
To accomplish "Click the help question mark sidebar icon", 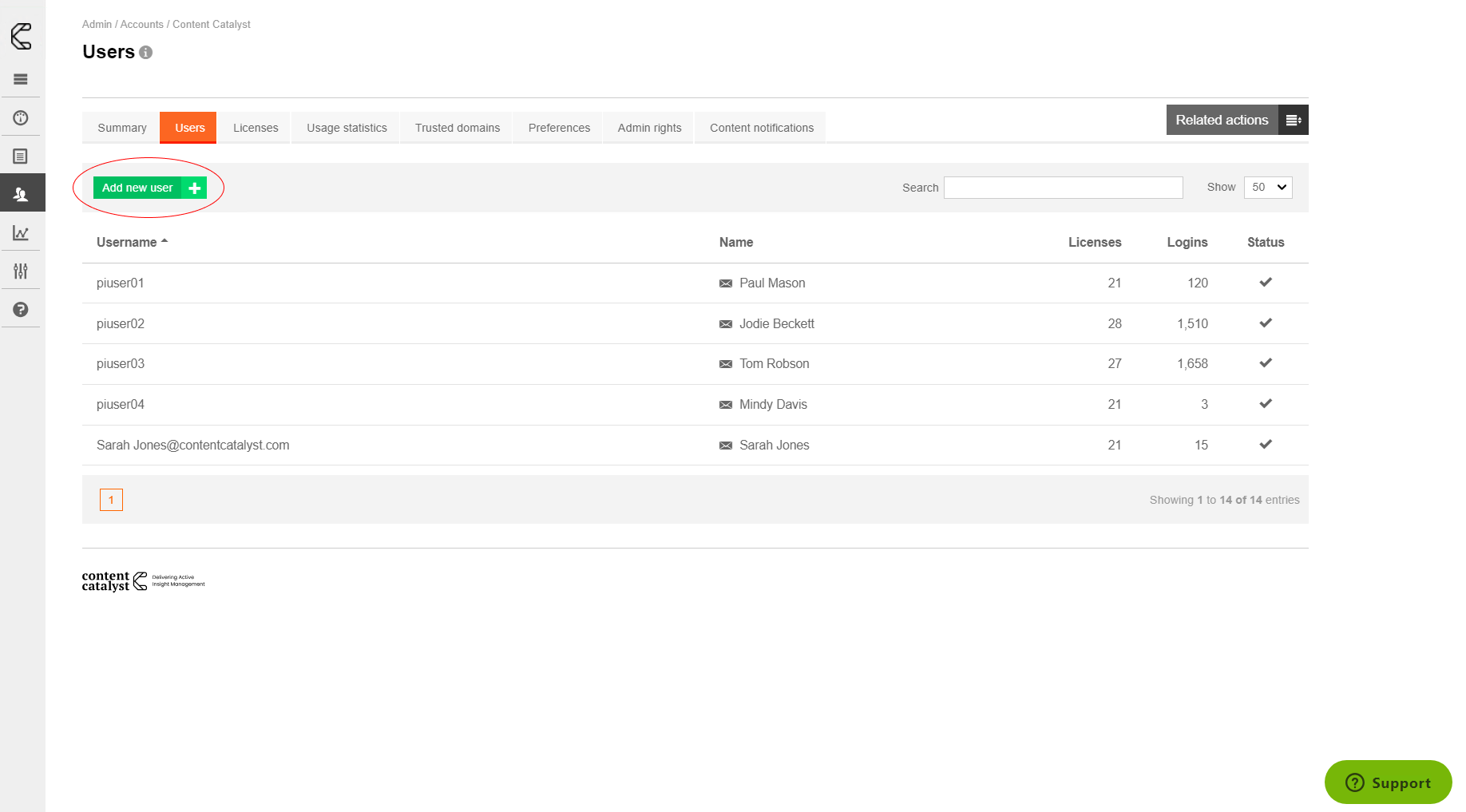I will point(21,310).
